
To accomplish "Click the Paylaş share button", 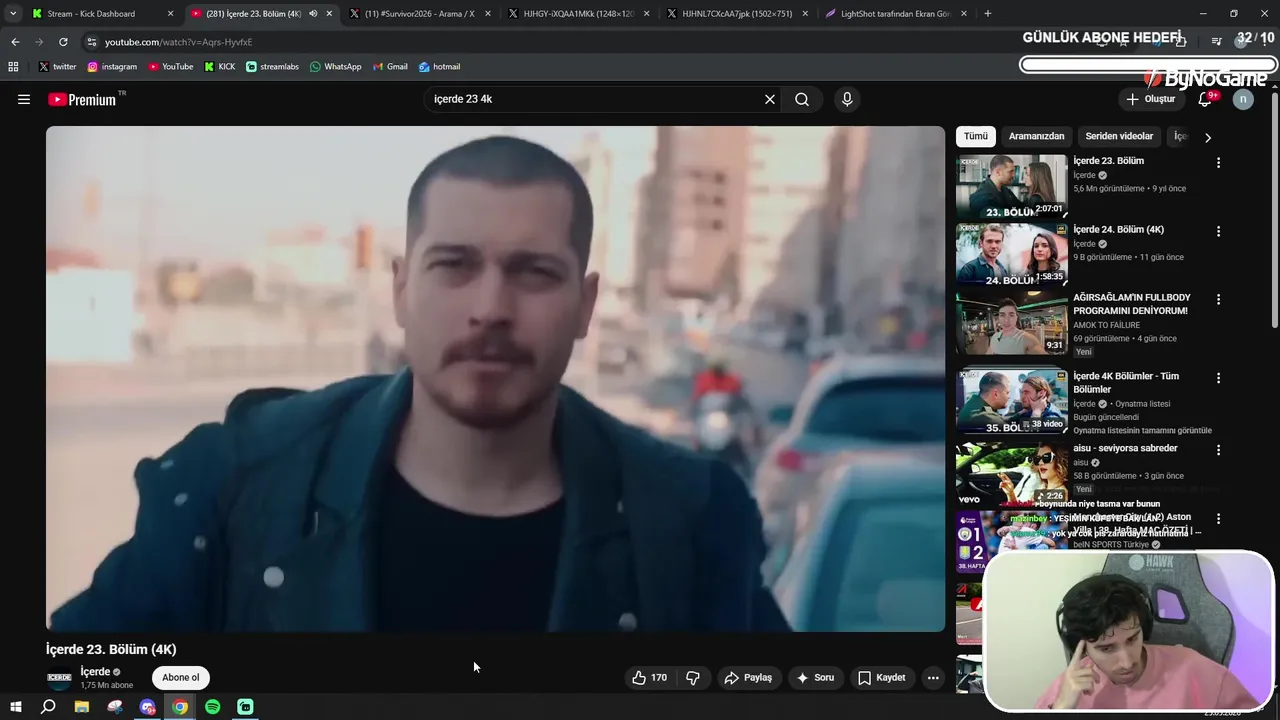I will [x=748, y=678].
